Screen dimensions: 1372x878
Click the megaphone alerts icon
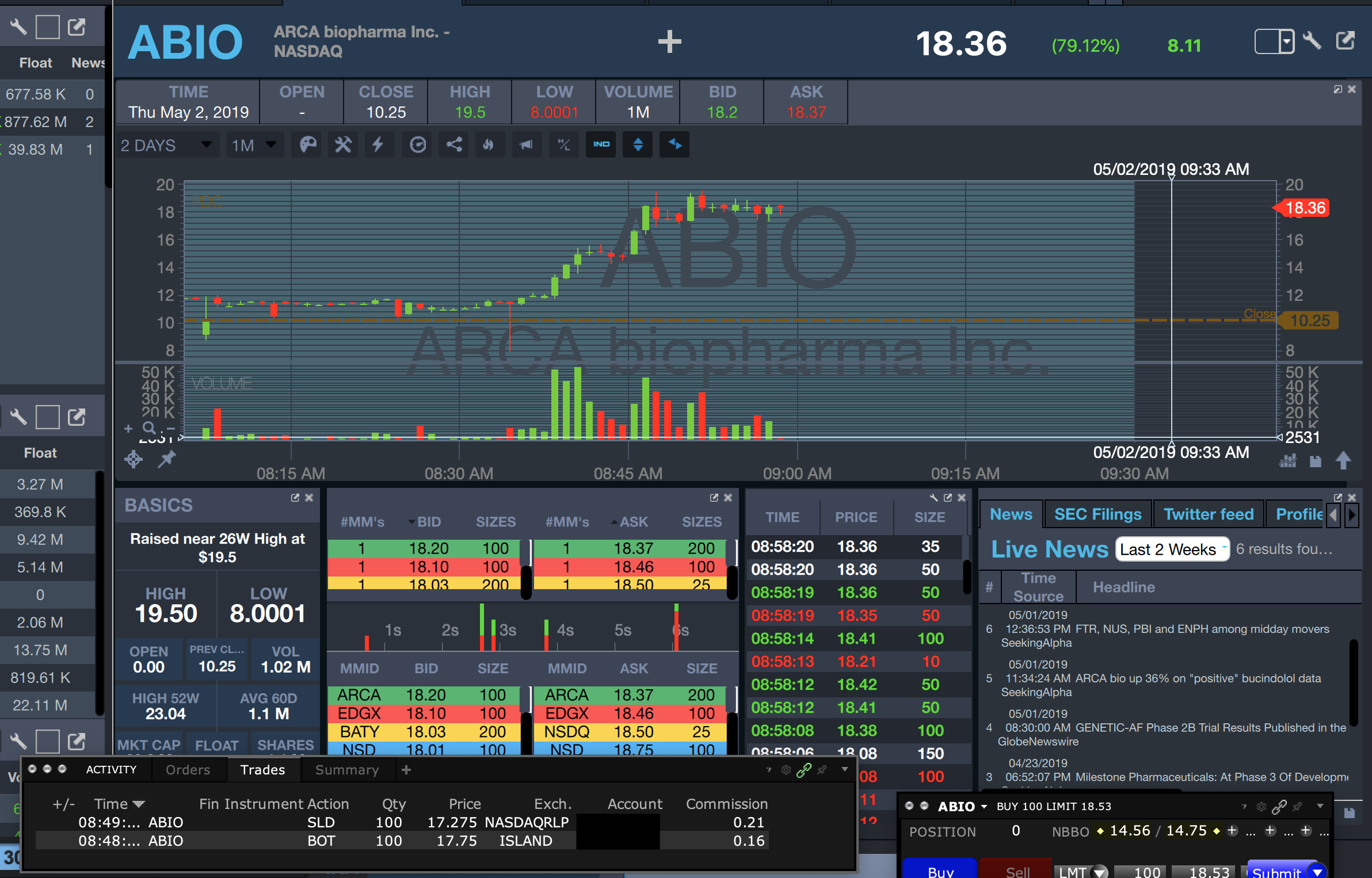(526, 144)
